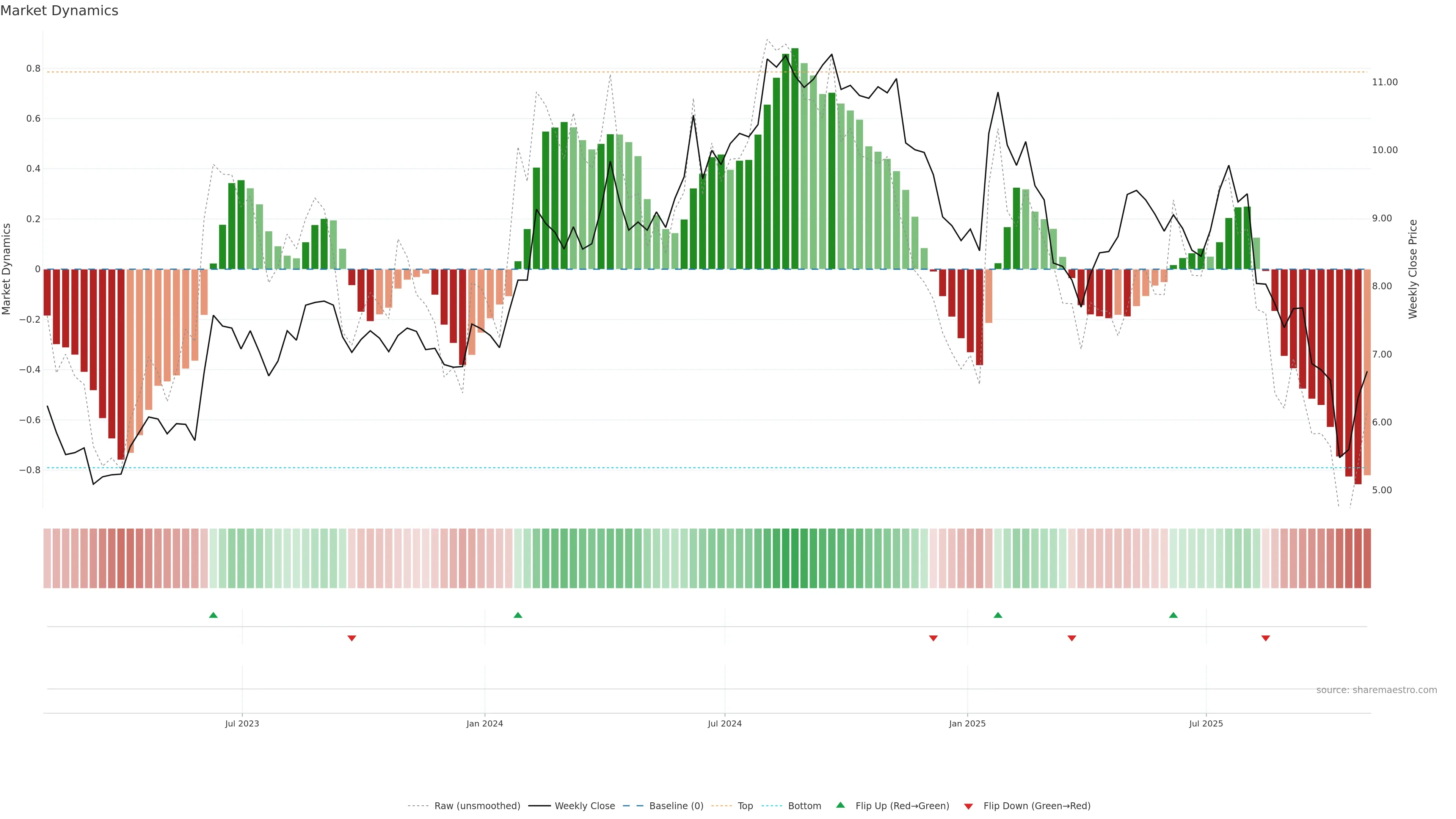The width and height of the screenshot is (1456, 819).
Task: Click the Flip Up legend triangle icon
Action: tap(841, 805)
